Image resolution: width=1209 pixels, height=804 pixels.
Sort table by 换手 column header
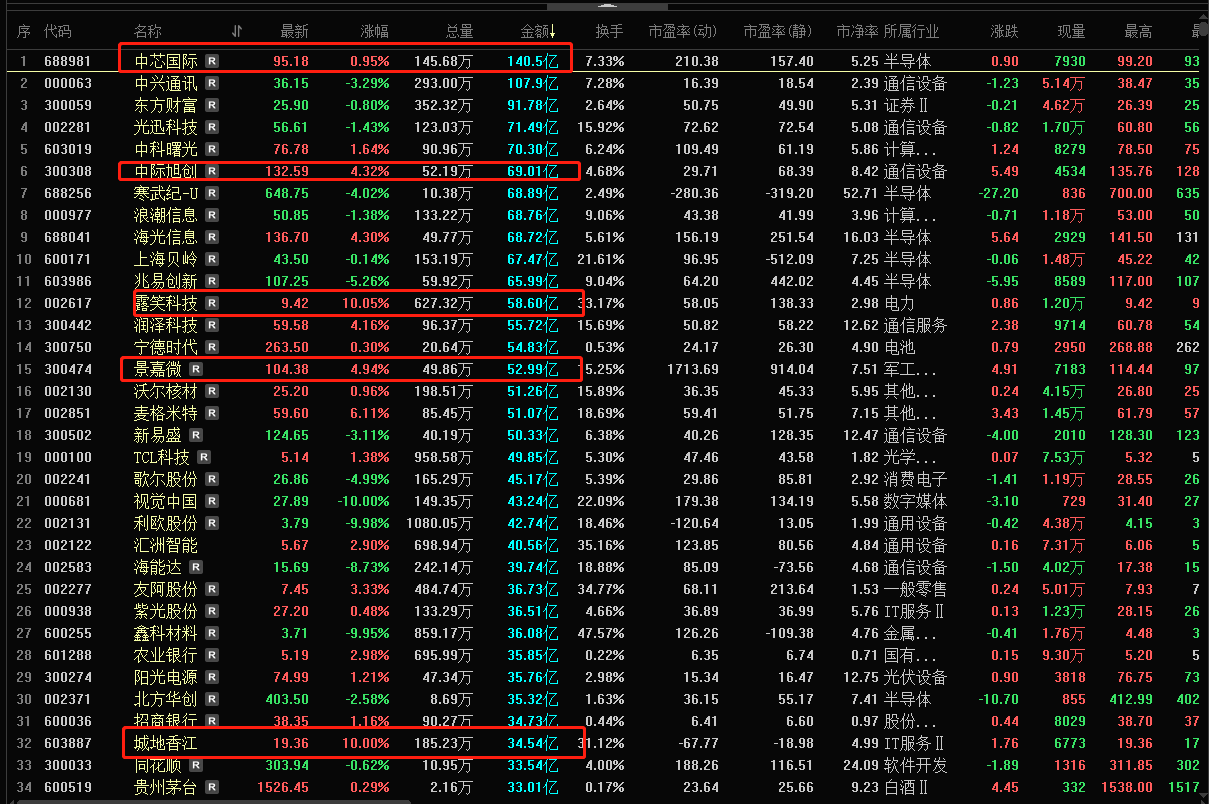(608, 32)
